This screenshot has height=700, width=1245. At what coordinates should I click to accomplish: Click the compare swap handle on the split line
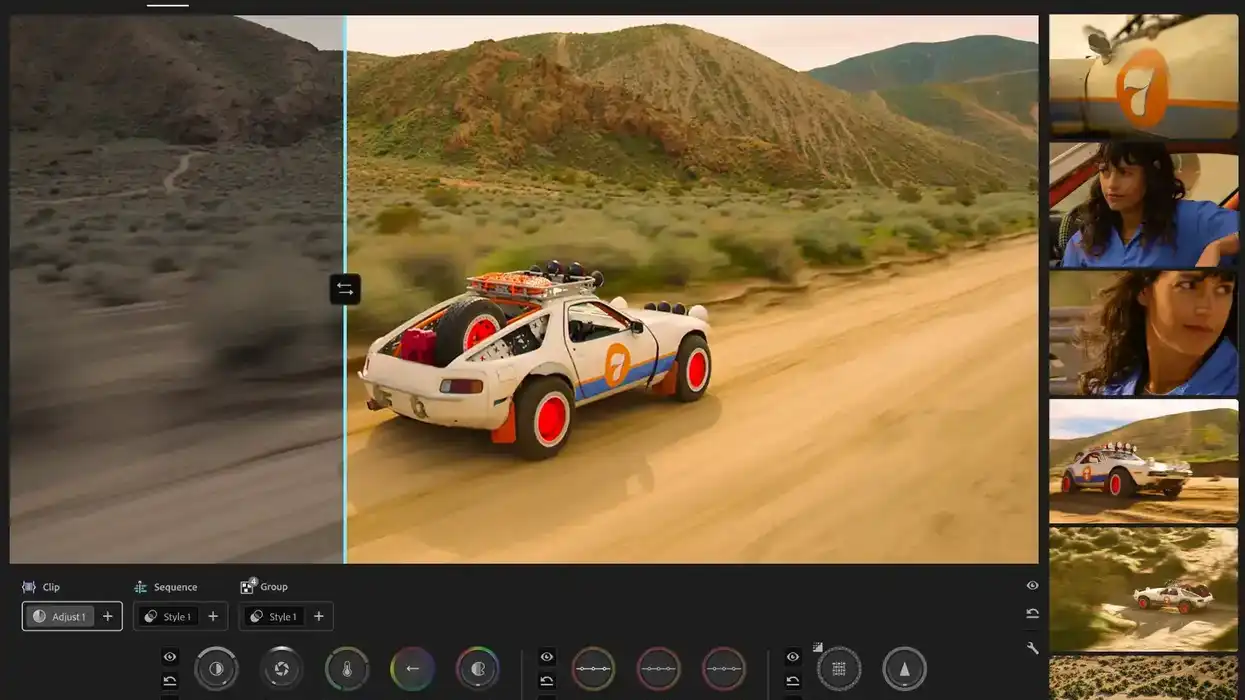click(345, 289)
